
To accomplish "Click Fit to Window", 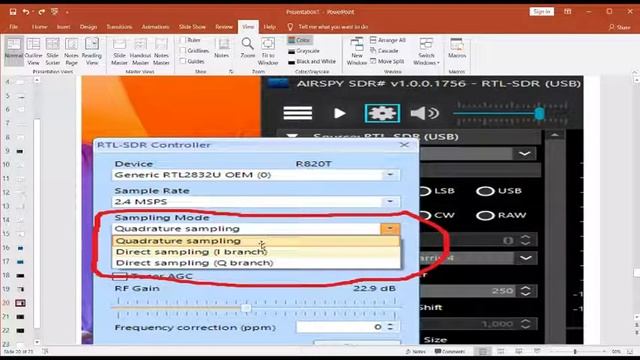I will click(268, 51).
